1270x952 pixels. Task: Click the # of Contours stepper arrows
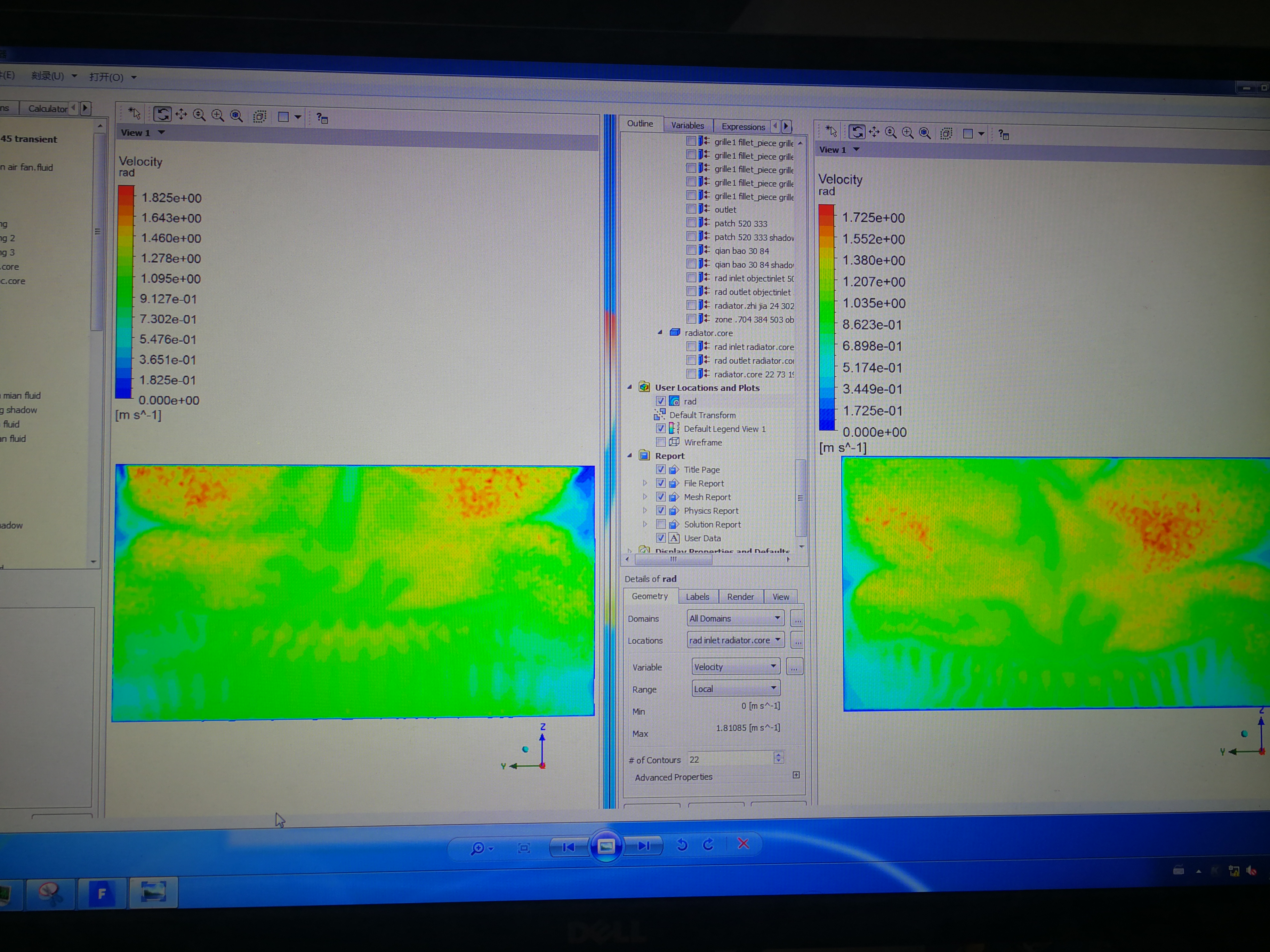778,758
